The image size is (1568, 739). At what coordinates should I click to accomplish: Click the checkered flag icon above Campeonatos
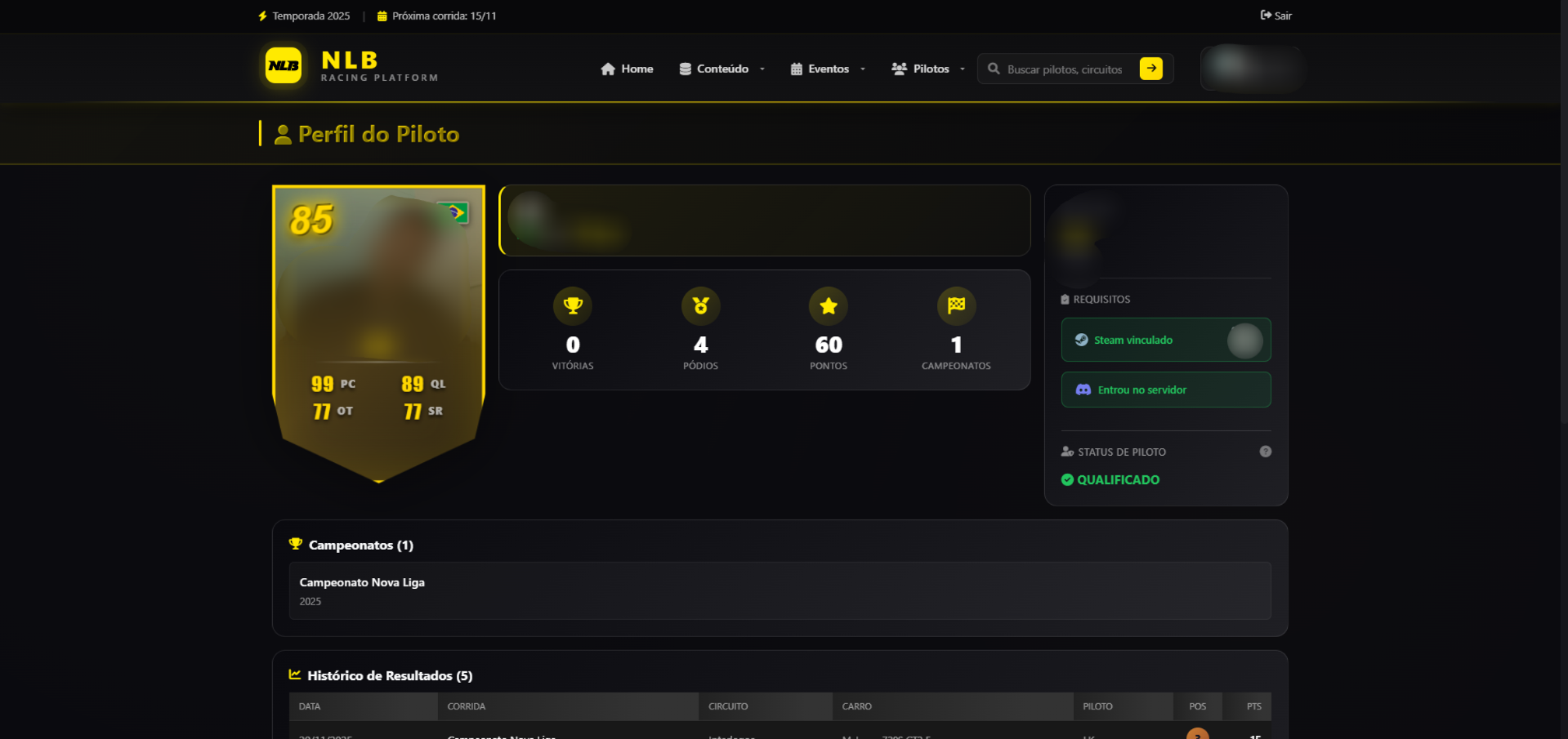[956, 305]
